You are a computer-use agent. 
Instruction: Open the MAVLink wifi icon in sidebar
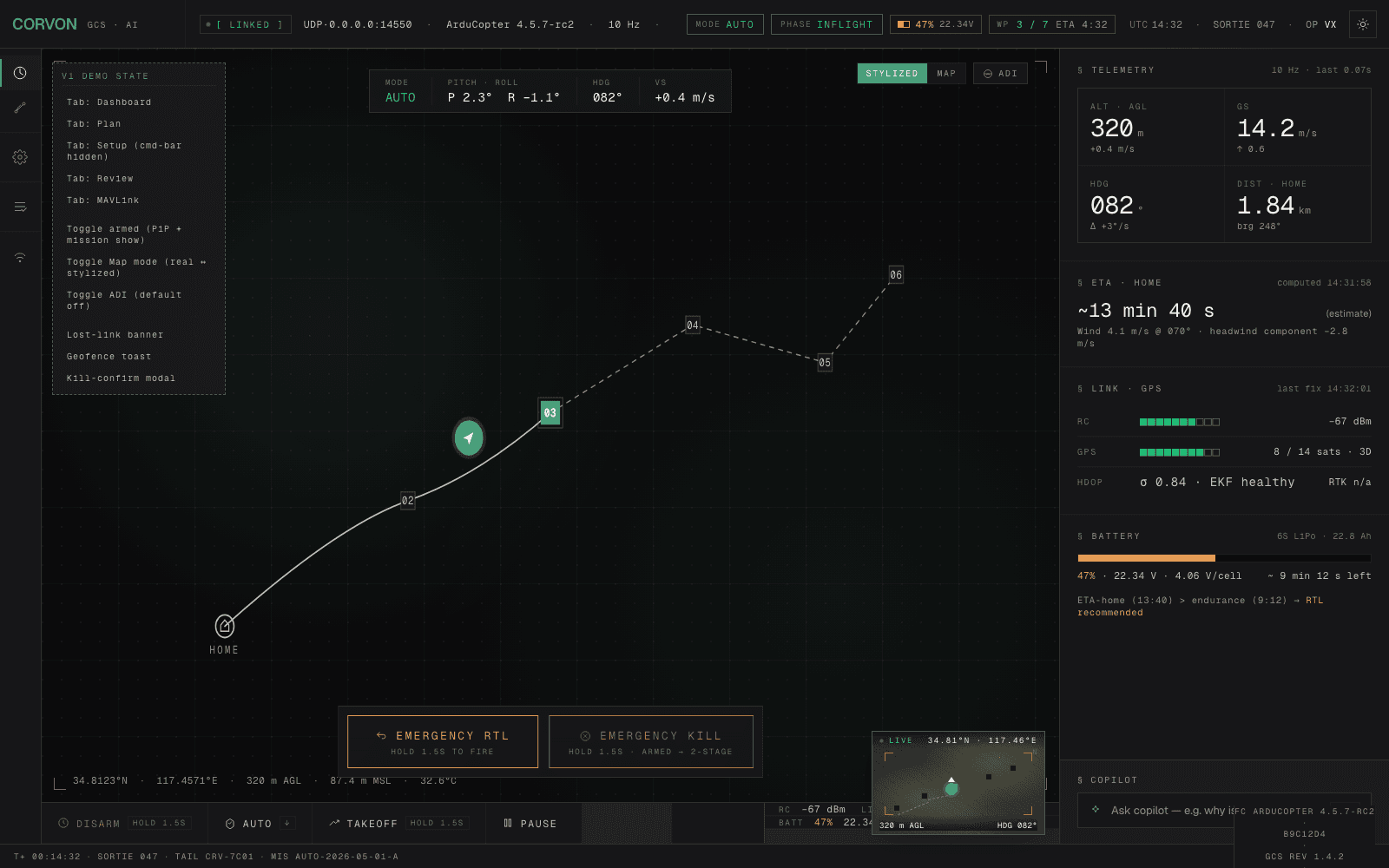click(20, 257)
